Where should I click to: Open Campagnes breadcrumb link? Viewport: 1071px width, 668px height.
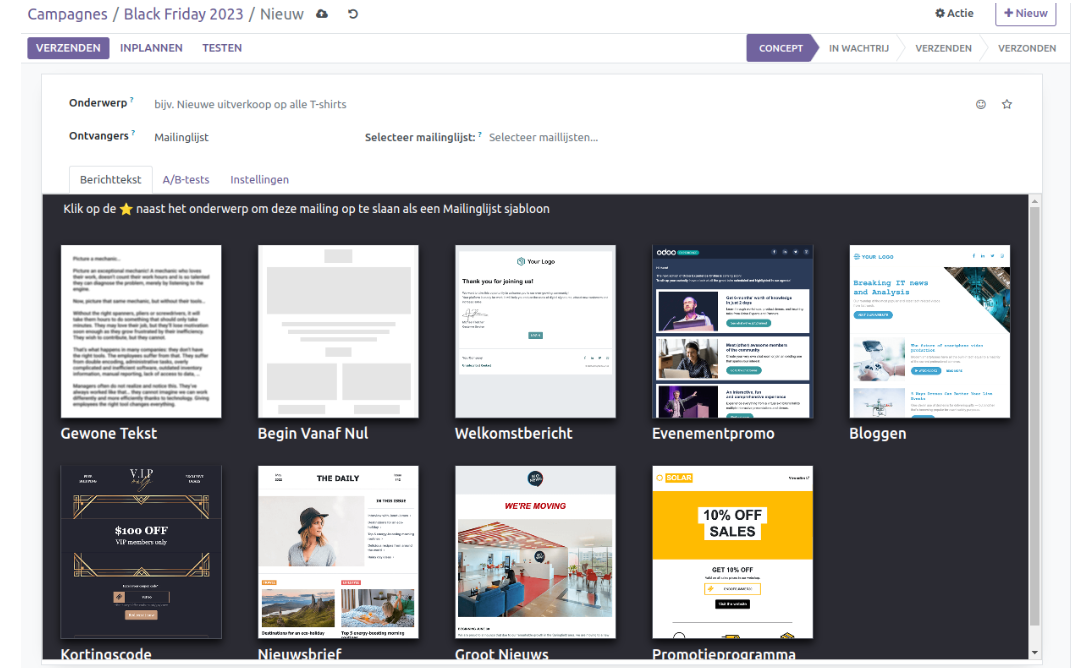[67, 14]
